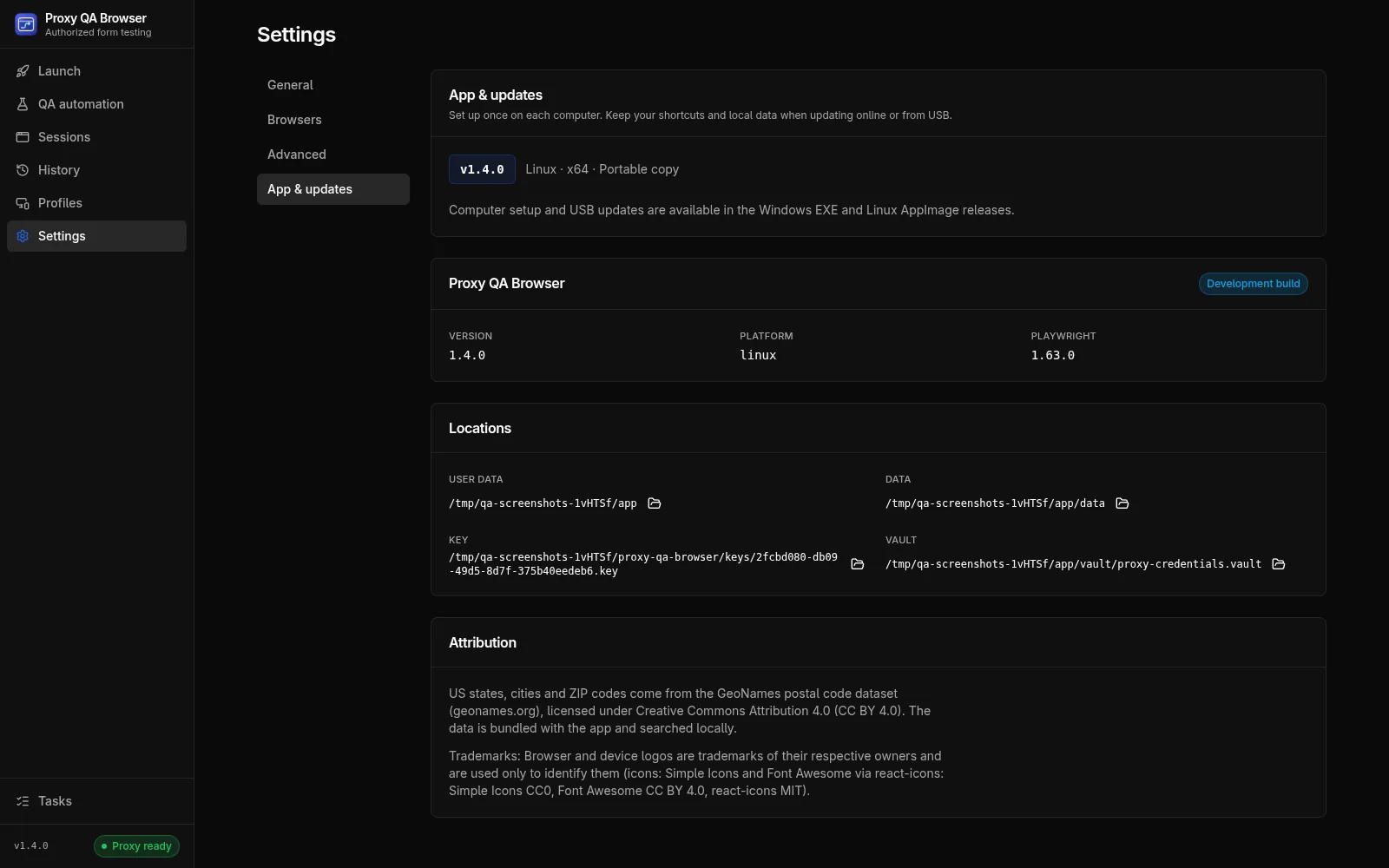Click the Playwright value 1.63.0

coord(1053,355)
